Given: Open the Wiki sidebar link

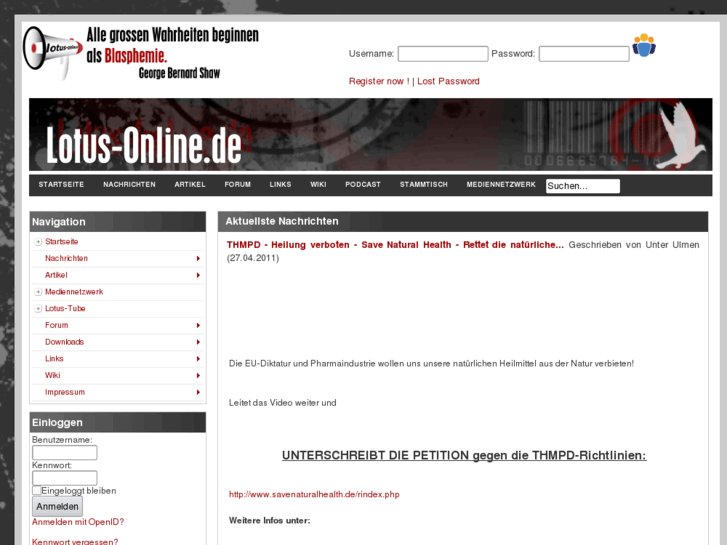Looking at the screenshot, I should tap(53, 375).
